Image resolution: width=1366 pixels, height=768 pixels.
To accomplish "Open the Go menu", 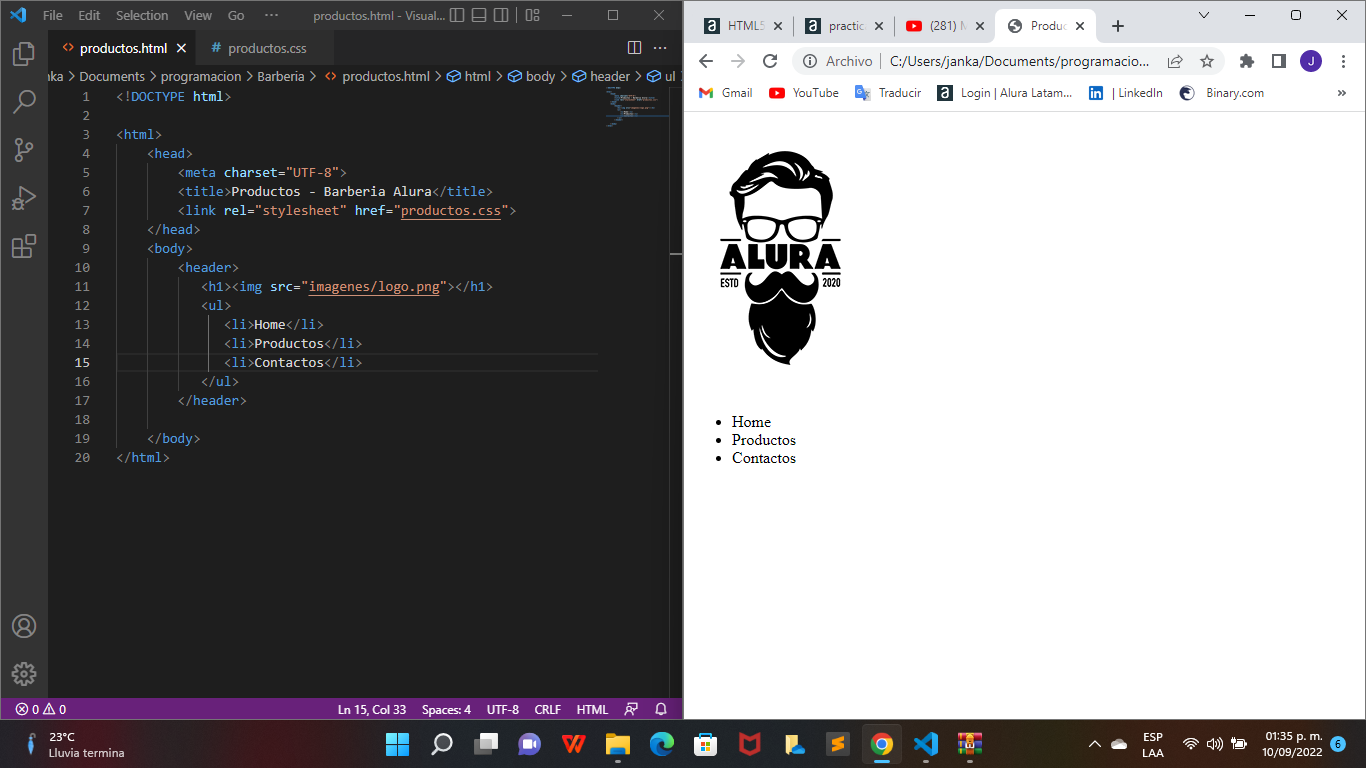I will (236, 15).
